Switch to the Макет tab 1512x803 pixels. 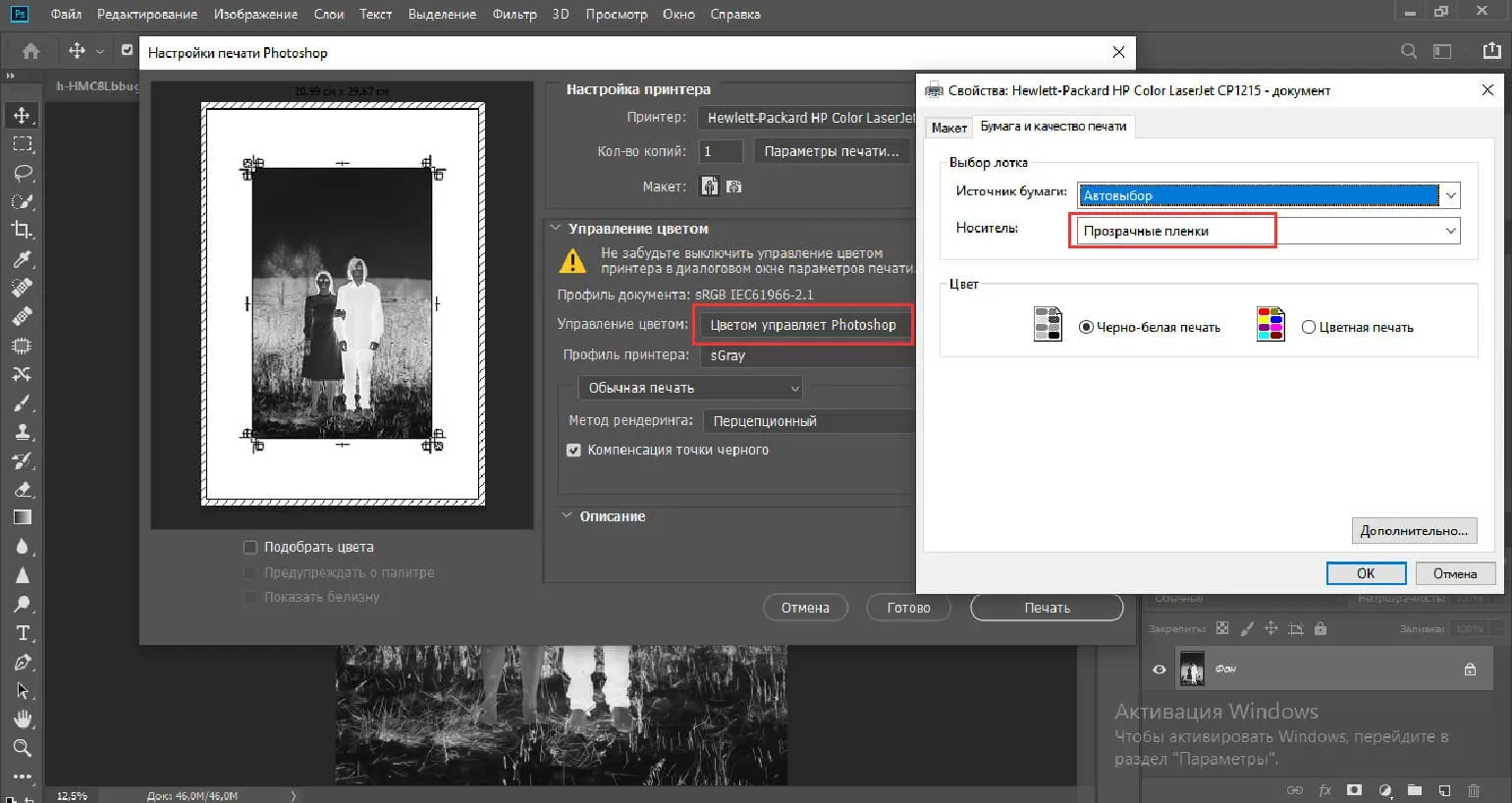point(948,128)
